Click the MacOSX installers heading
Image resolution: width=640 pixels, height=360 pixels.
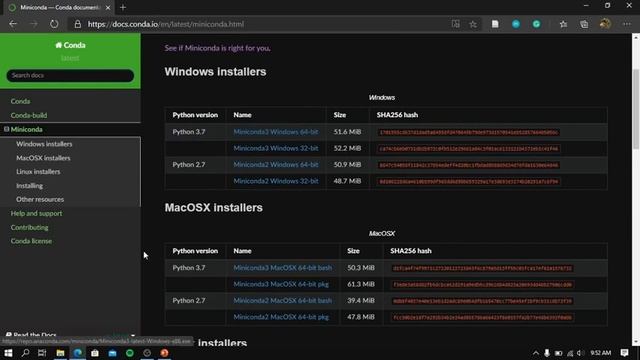(x=213, y=208)
